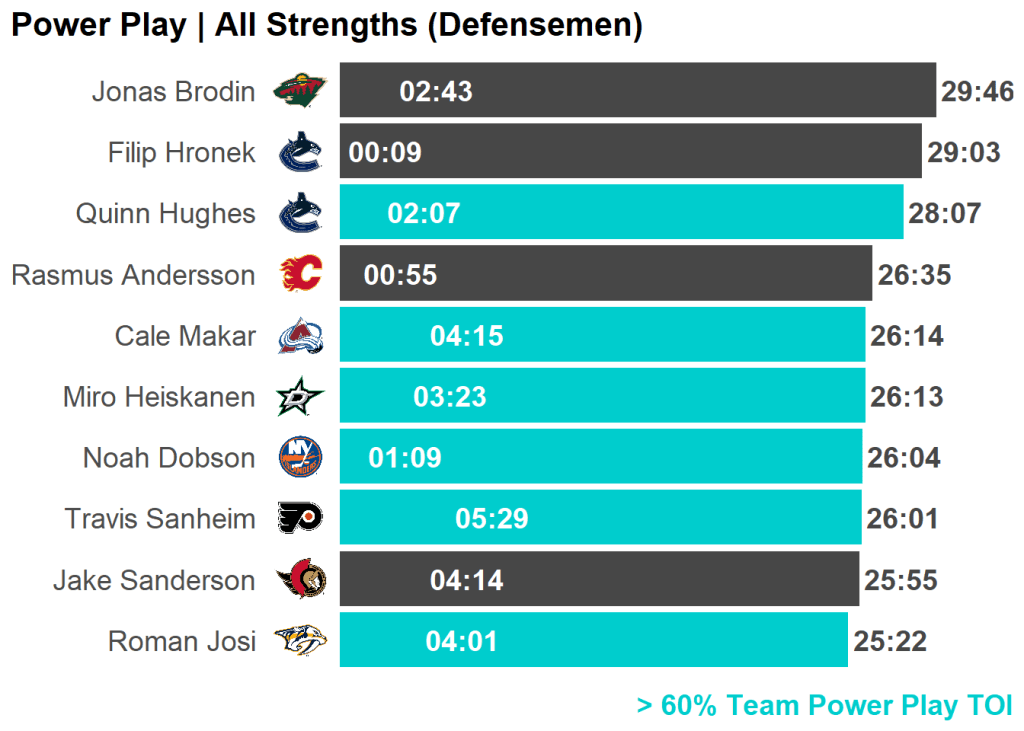This screenshot has height=731, width=1024.
Task: Select the Ottawa Senators logo icon
Action: 300,580
